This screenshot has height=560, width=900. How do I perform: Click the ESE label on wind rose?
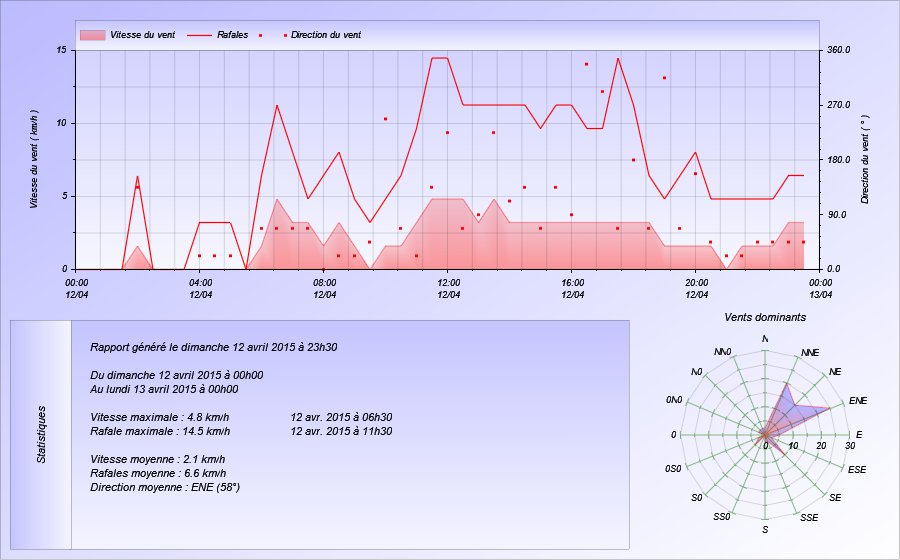coord(857,469)
